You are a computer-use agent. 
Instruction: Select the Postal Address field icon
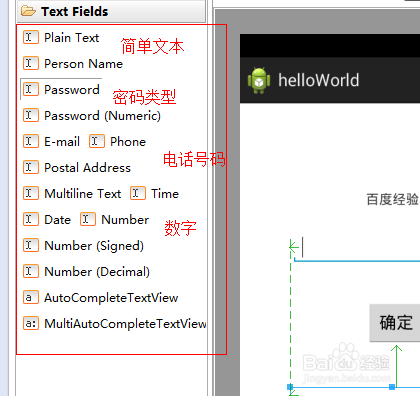[31, 167]
